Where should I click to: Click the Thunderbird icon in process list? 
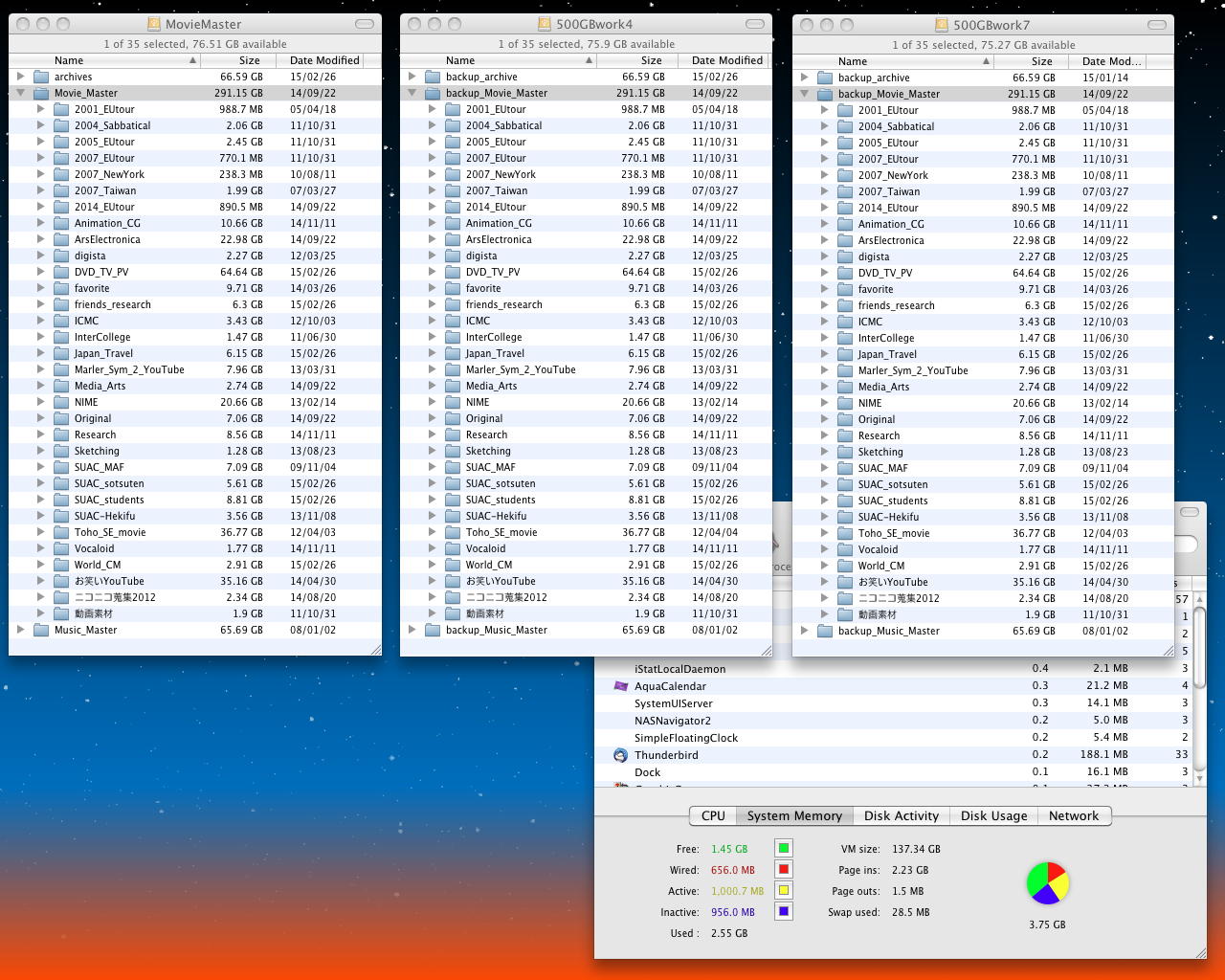pyautogui.click(x=620, y=755)
